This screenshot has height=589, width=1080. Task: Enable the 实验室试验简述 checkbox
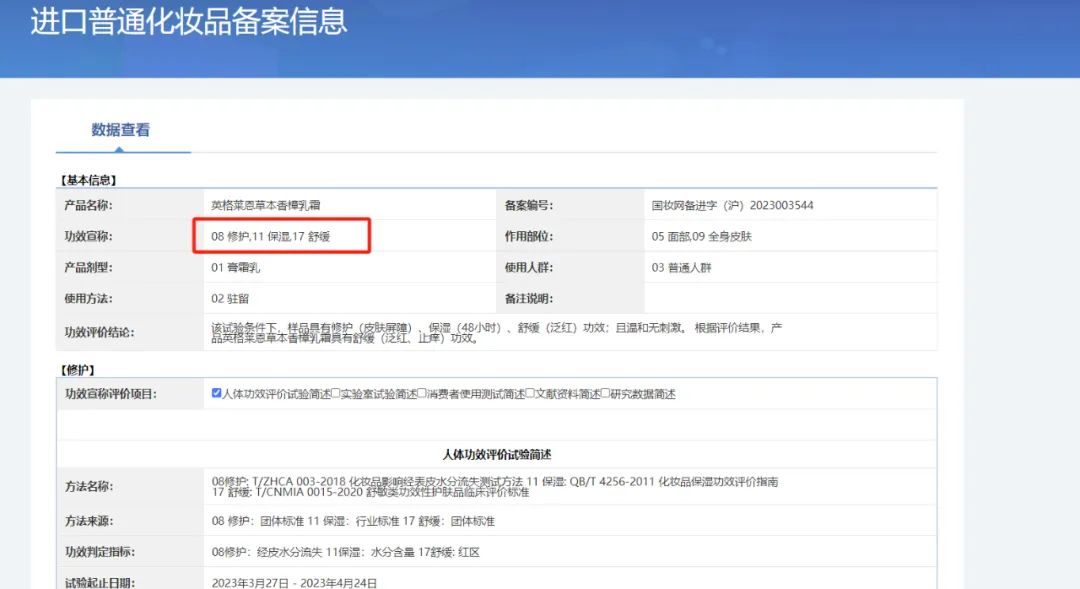(339, 394)
